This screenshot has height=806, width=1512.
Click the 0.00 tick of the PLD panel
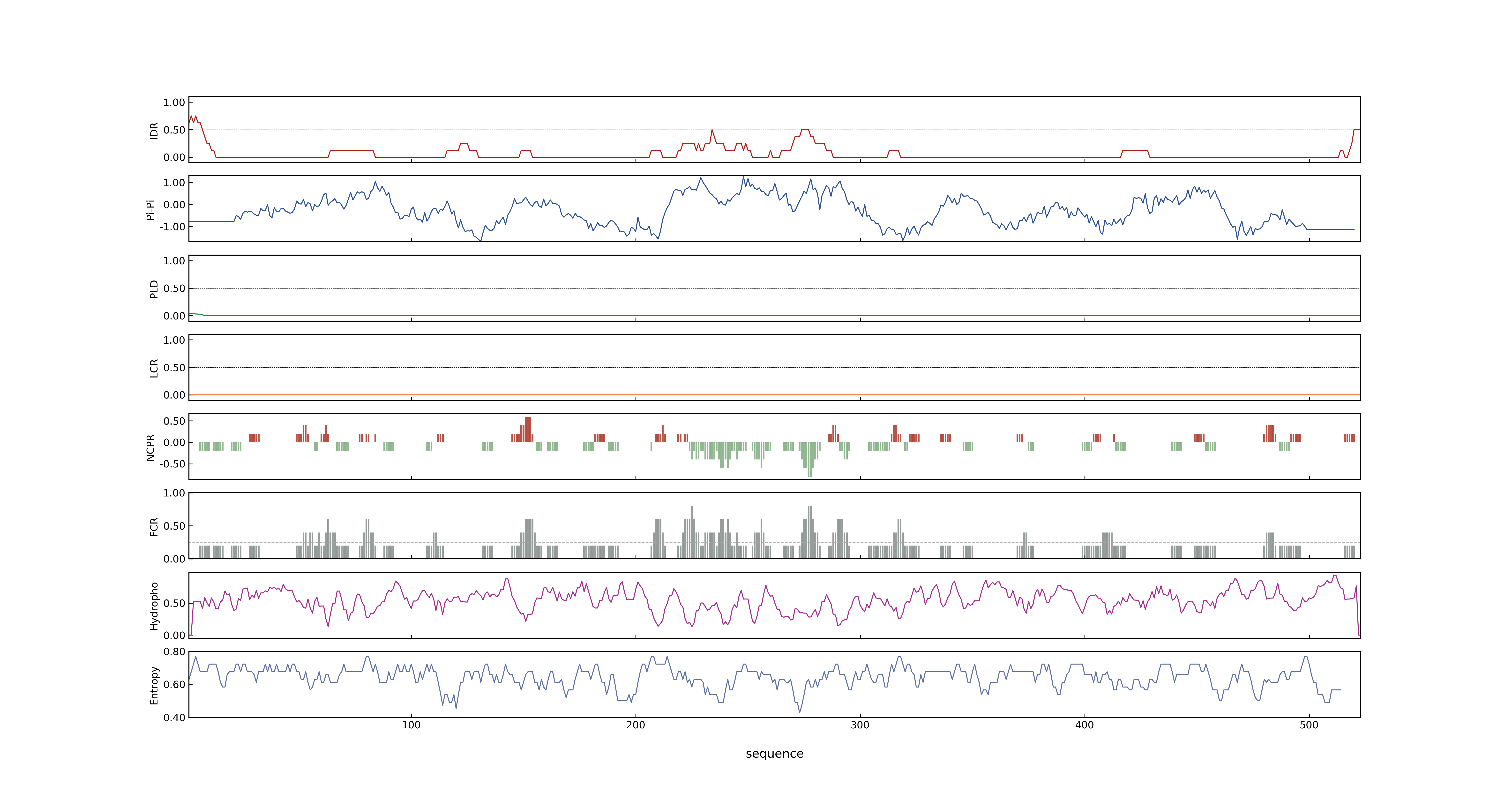(x=174, y=316)
